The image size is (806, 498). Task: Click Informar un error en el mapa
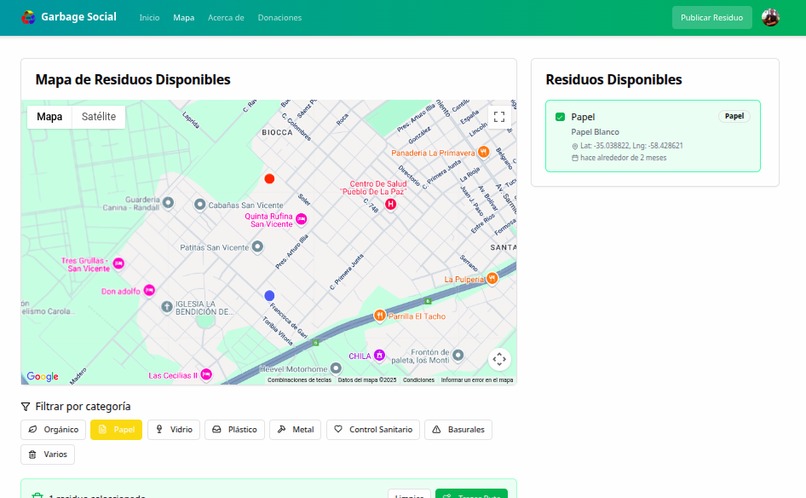click(x=477, y=380)
